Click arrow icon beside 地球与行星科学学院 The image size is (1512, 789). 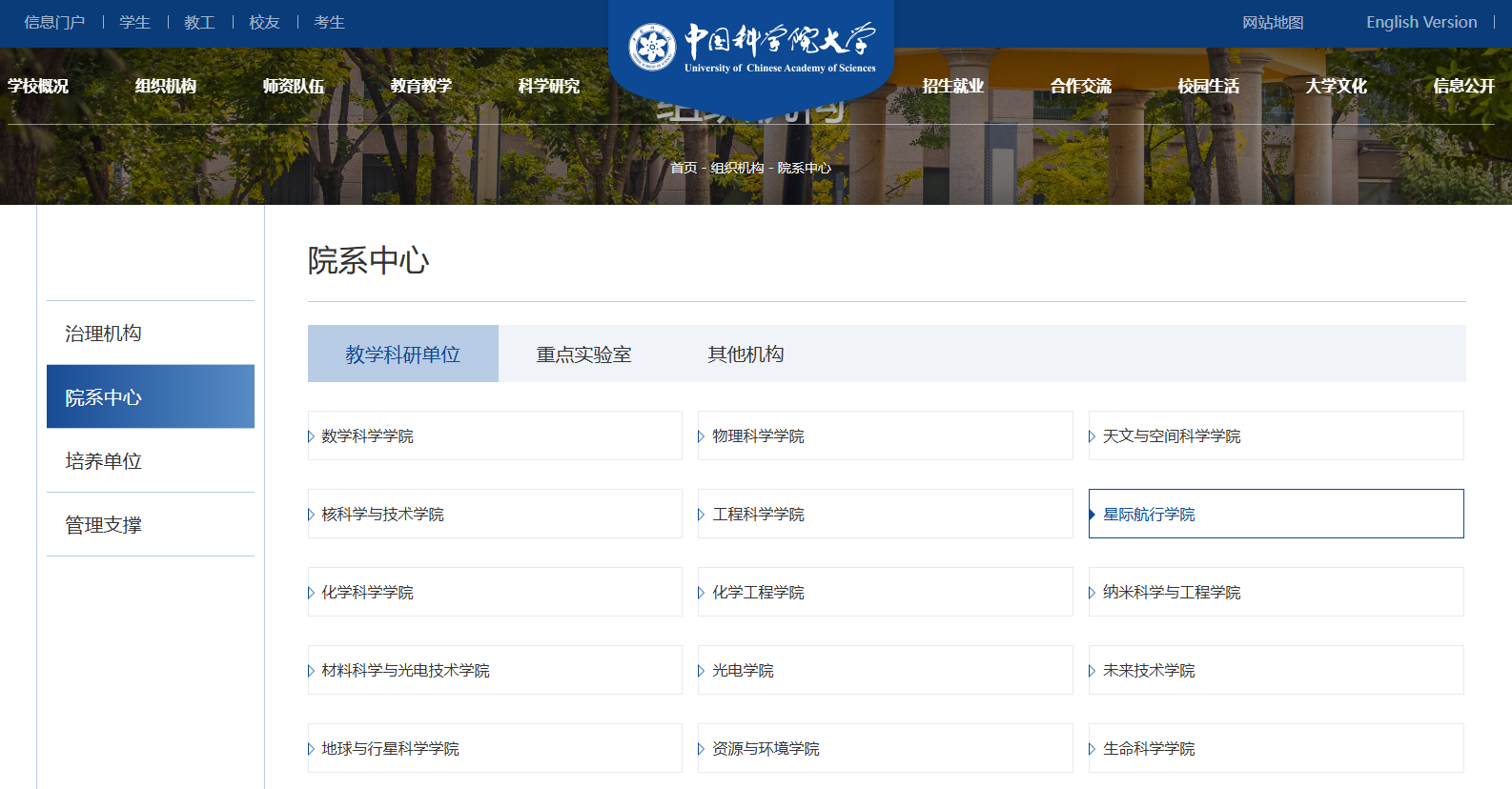tap(311, 749)
